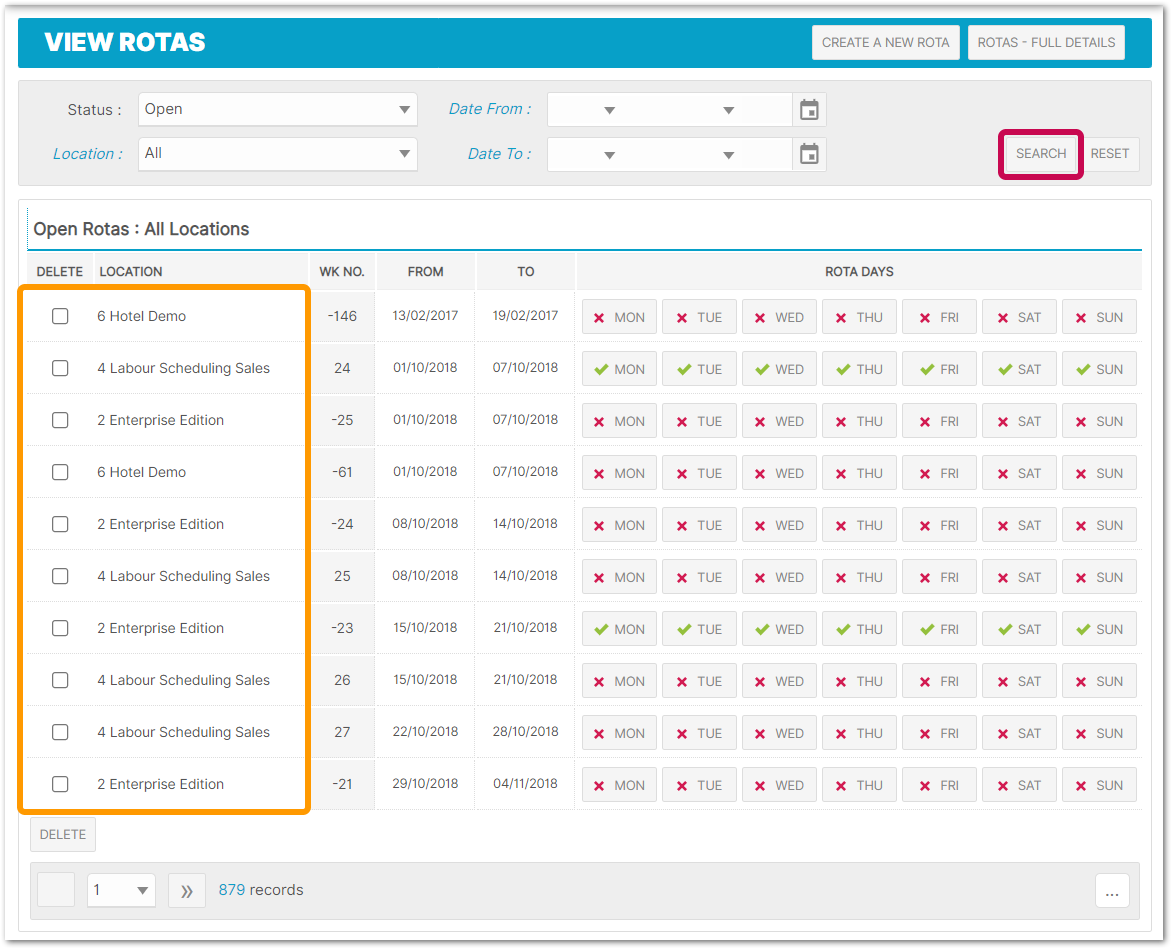Open the Date From calendar picker
This screenshot has height=949, width=1172.
click(809, 110)
